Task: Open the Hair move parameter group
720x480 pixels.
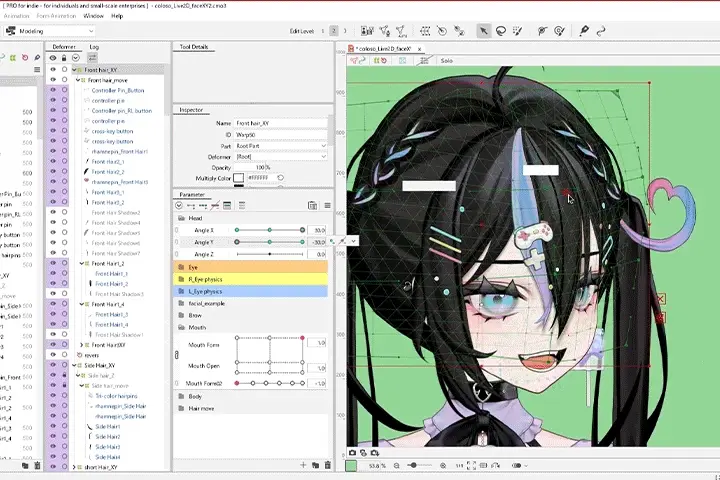Action: point(251,408)
